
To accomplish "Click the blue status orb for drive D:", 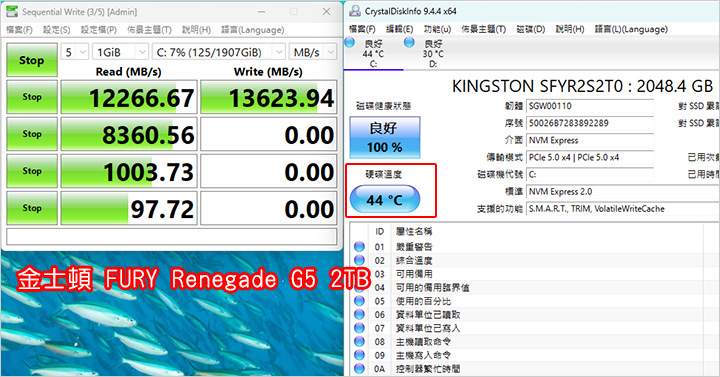I will point(409,43).
